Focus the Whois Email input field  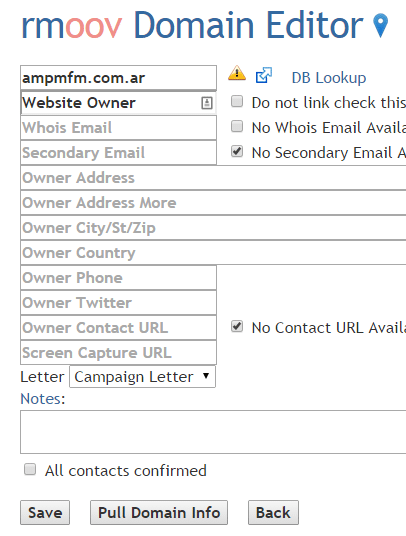119,128
